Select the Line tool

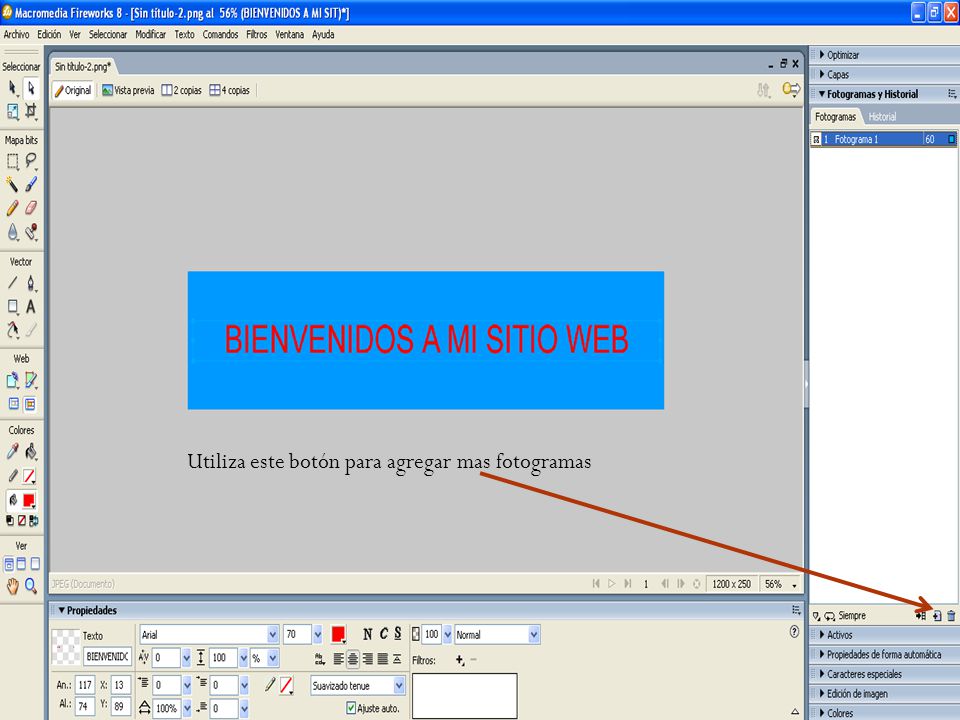12,283
